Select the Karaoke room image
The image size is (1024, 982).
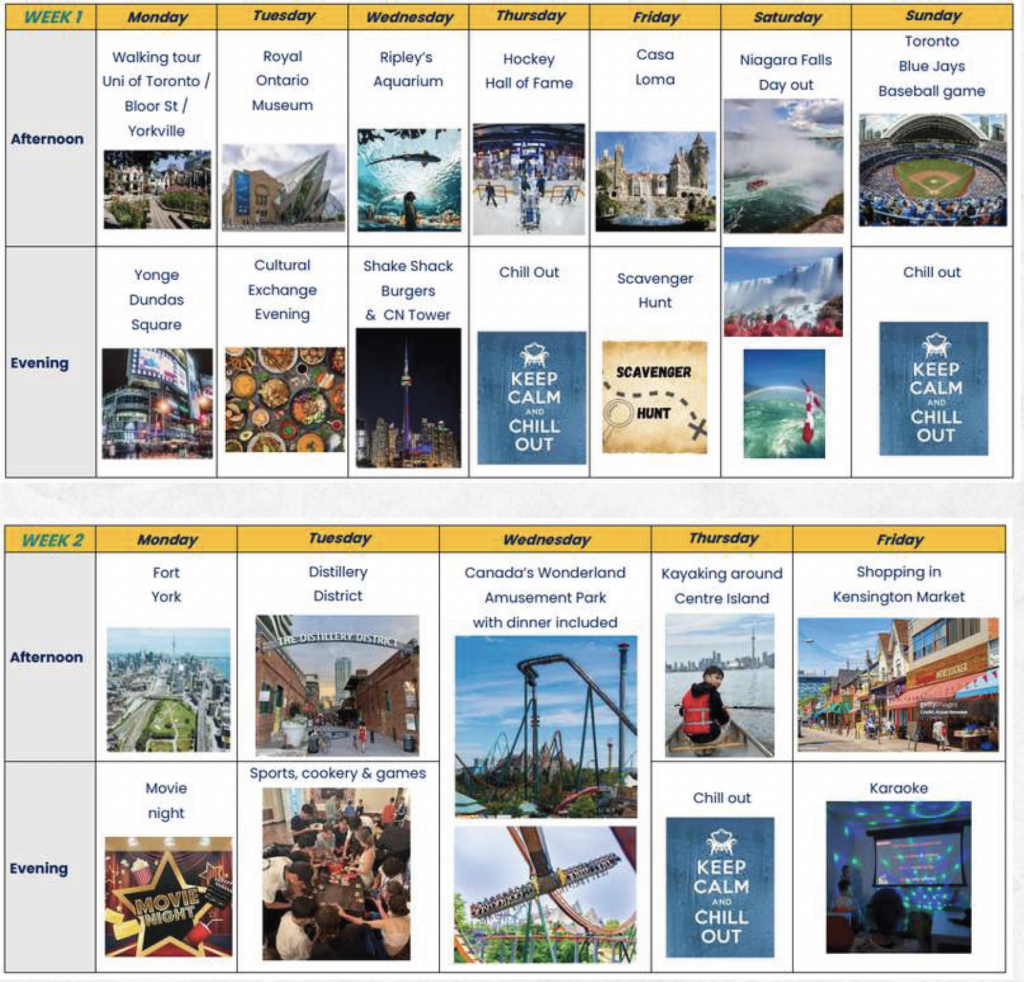coord(897,876)
